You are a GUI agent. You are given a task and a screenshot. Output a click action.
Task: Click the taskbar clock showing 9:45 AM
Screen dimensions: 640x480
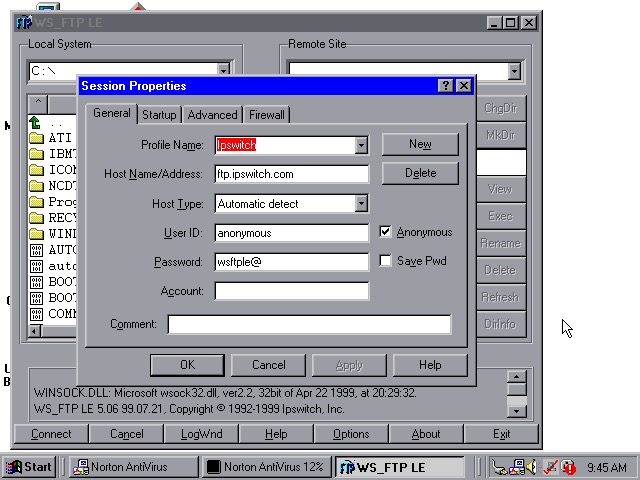pos(607,467)
